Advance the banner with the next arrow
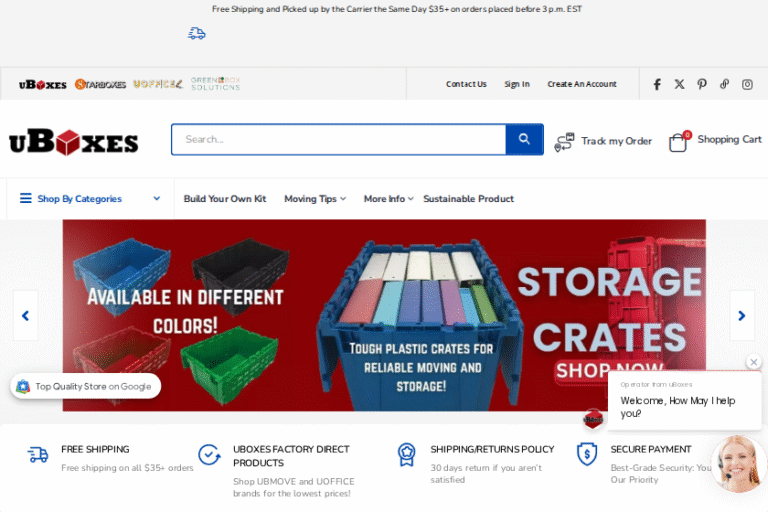Screen dimensions: 768x512 [x=742, y=316]
